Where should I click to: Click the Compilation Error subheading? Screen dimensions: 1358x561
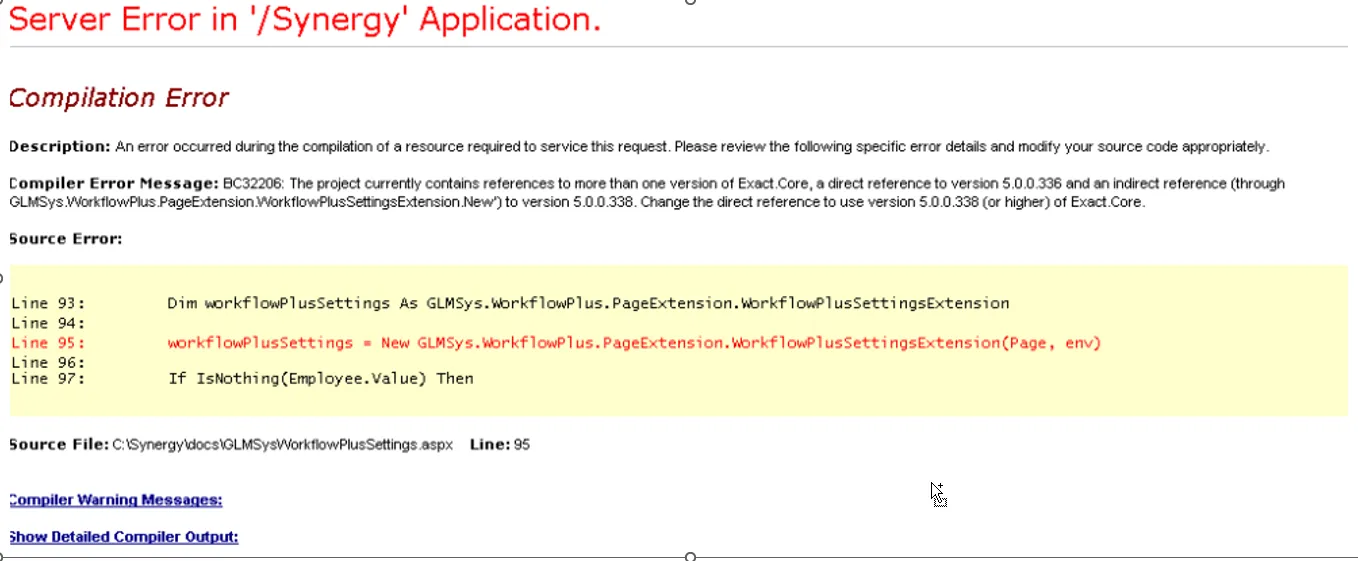pyautogui.click(x=118, y=98)
